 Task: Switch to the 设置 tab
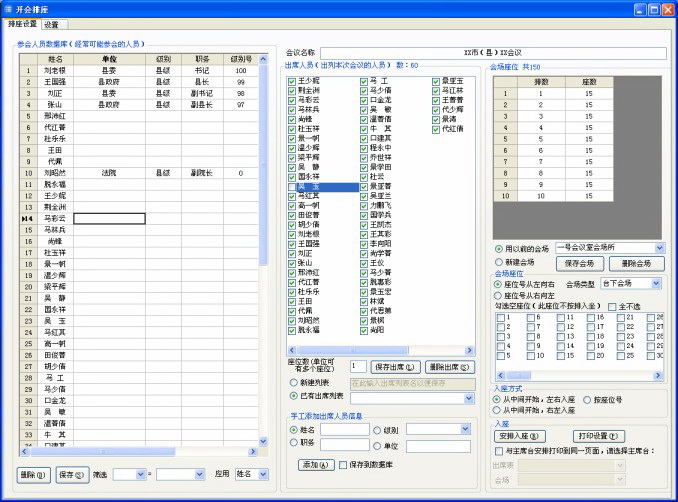(51, 24)
